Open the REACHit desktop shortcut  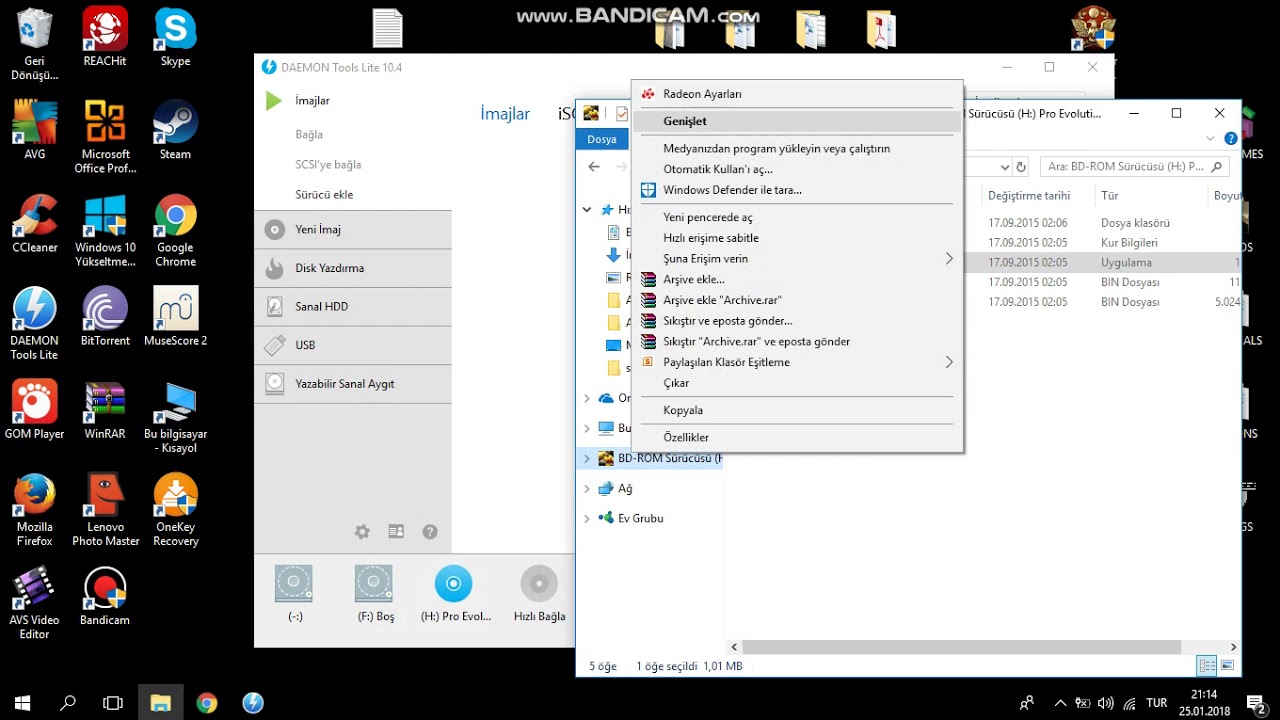[x=105, y=38]
